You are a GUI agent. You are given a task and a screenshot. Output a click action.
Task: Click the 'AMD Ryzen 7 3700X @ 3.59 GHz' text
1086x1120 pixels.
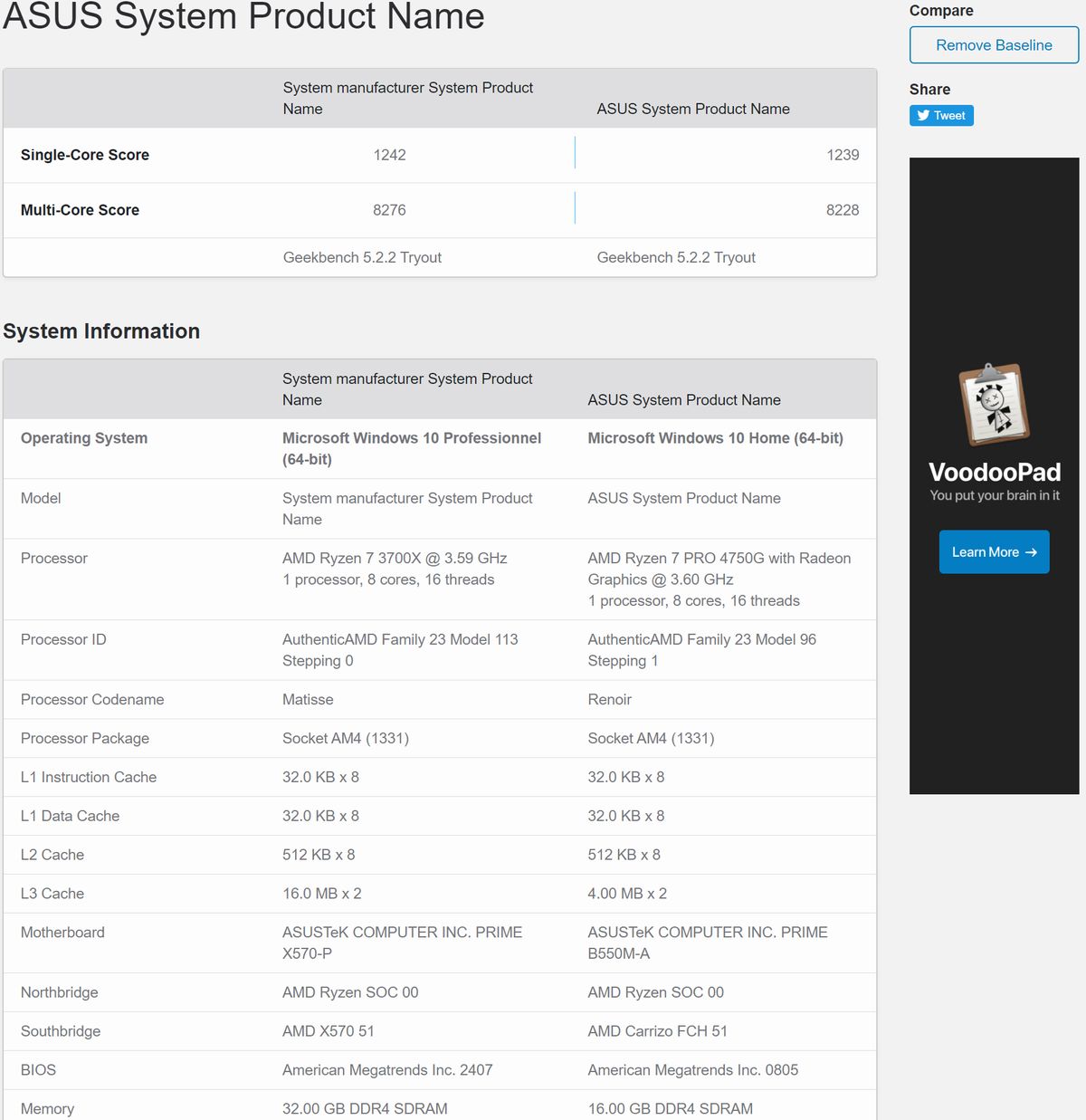coord(395,559)
